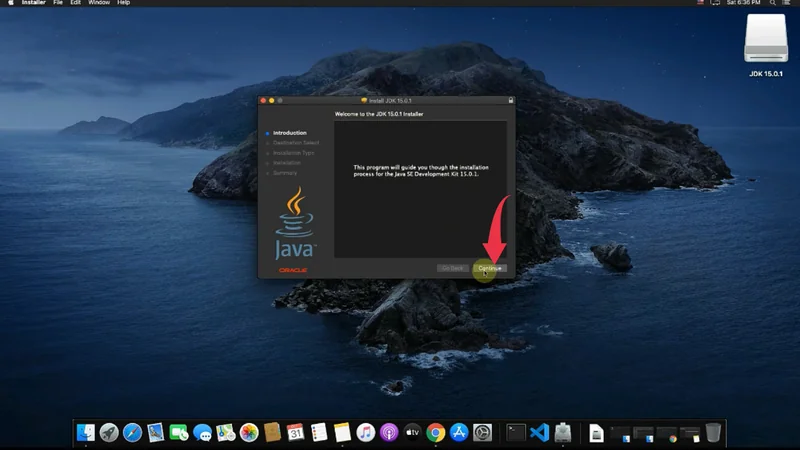Select the Introduction step in the sidebar
Screen dimensions: 800x450
tap(289, 133)
